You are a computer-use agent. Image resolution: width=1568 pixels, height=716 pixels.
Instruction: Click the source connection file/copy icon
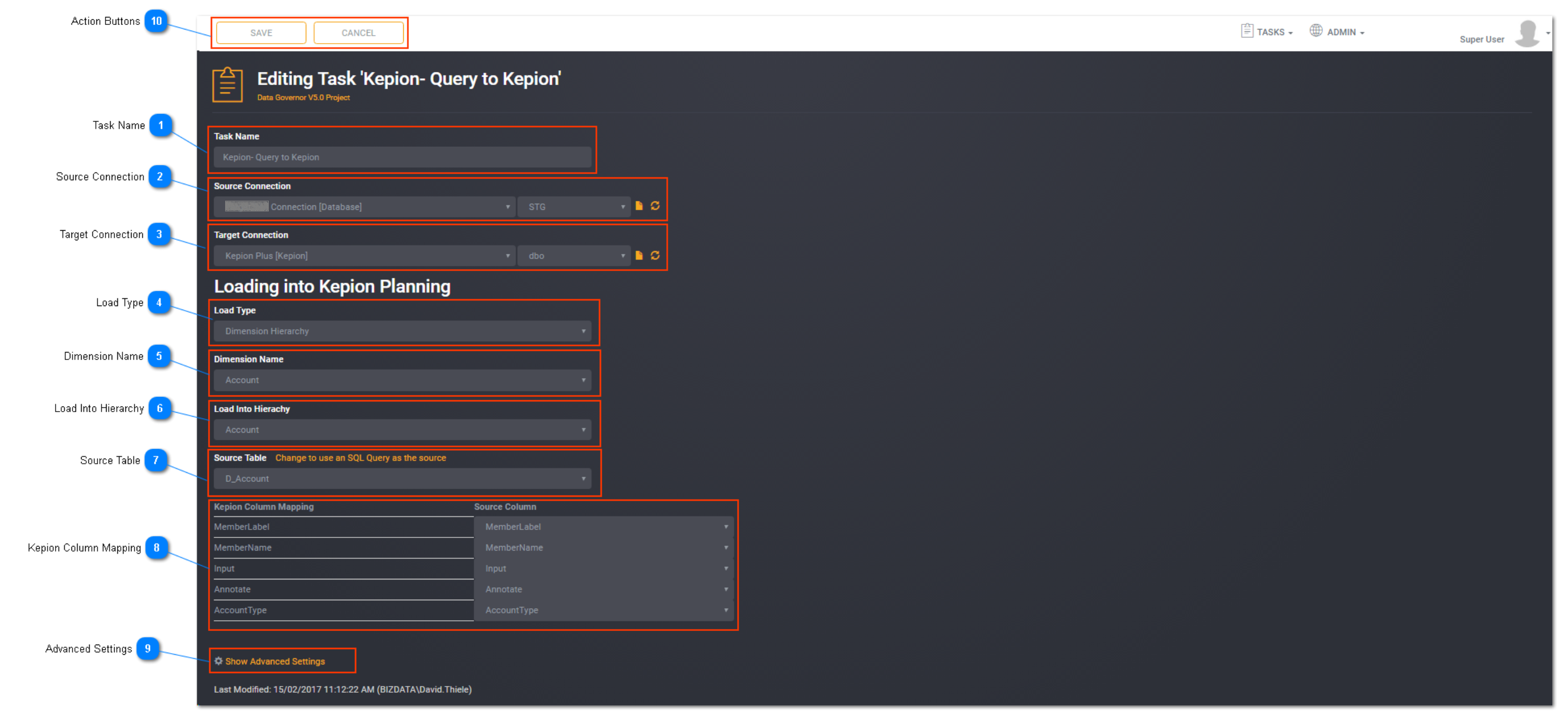point(639,206)
